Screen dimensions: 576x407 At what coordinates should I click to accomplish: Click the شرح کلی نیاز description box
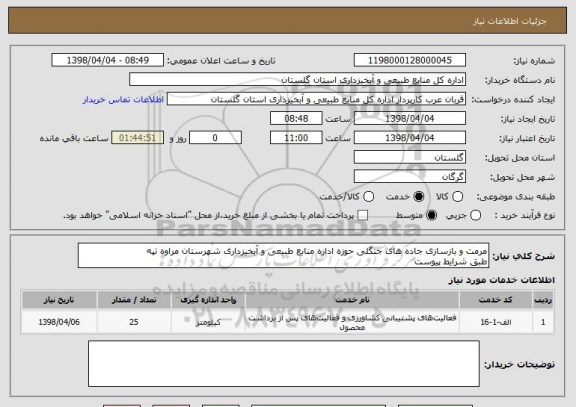click(283, 256)
